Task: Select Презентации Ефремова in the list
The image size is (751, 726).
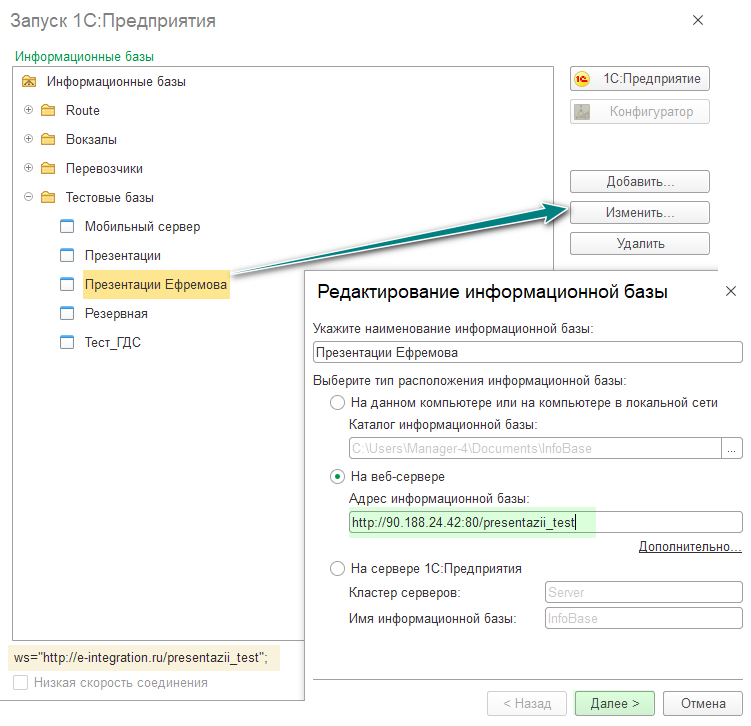Action: 156,285
